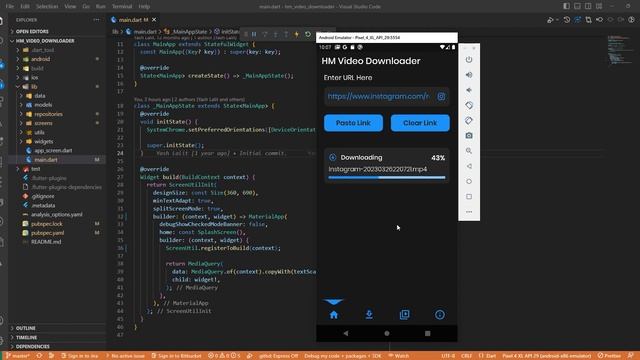Viewport: 640px width, 360px height.
Task: Trigger hot reload lightning icon
Action: click(x=297, y=34)
